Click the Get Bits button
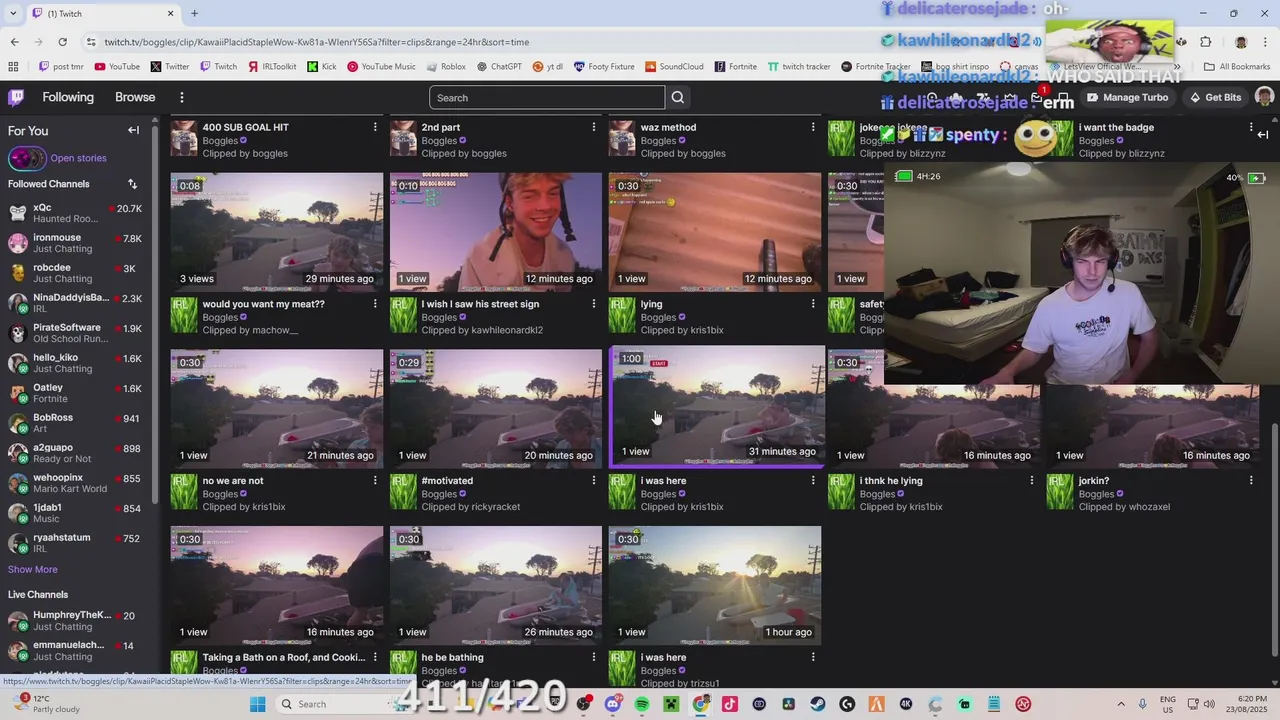 click(x=1215, y=97)
